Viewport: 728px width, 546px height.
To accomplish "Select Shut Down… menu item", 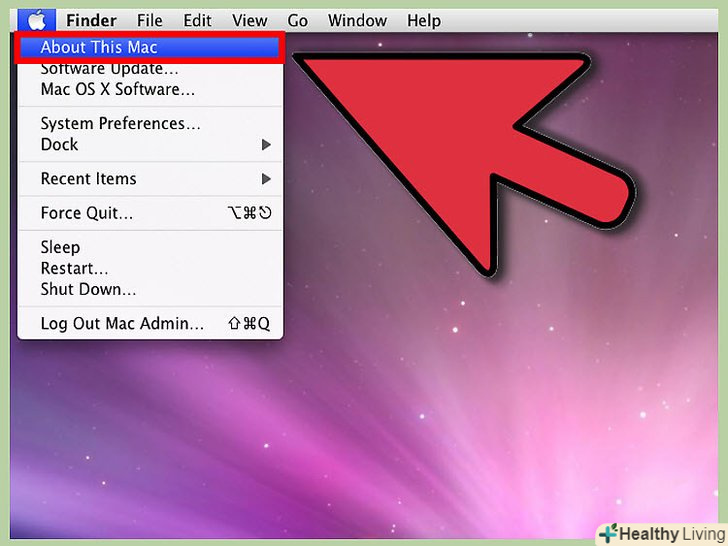I will 150,289.
